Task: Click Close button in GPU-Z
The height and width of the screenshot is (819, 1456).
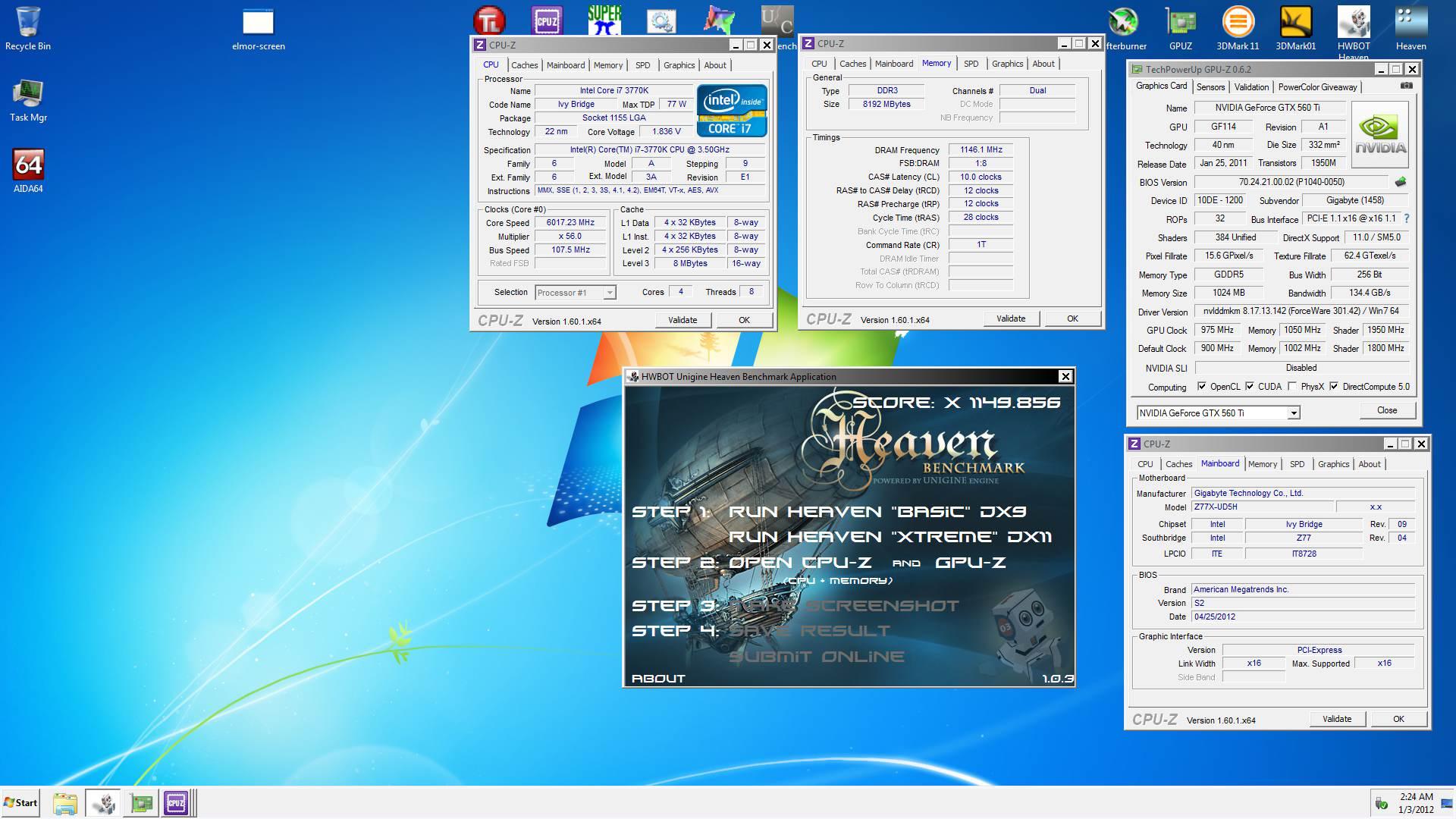Action: tap(1387, 410)
